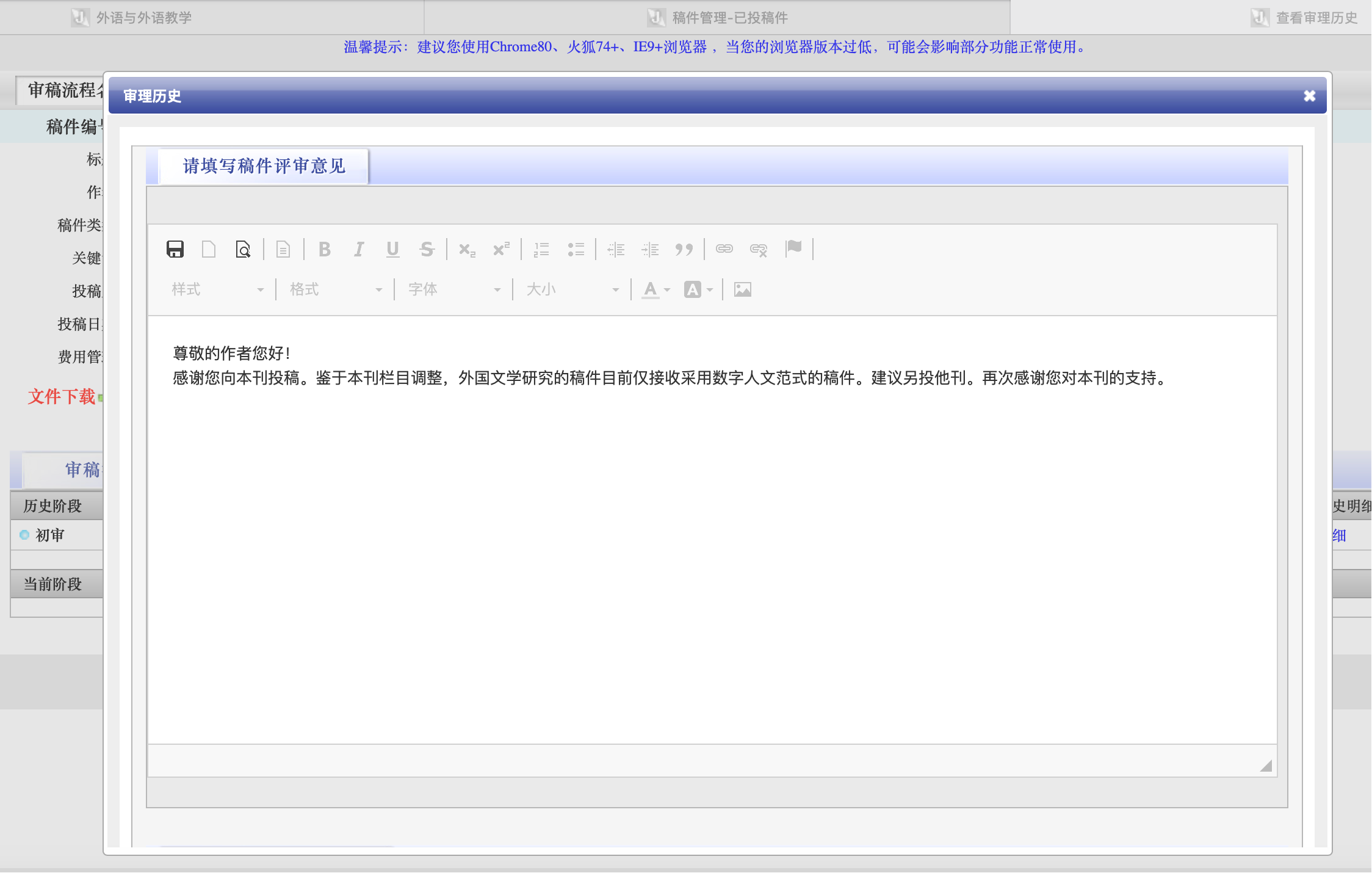Close the 审理历史 dialog
Image resolution: width=1372 pixels, height=873 pixels.
[1309, 96]
